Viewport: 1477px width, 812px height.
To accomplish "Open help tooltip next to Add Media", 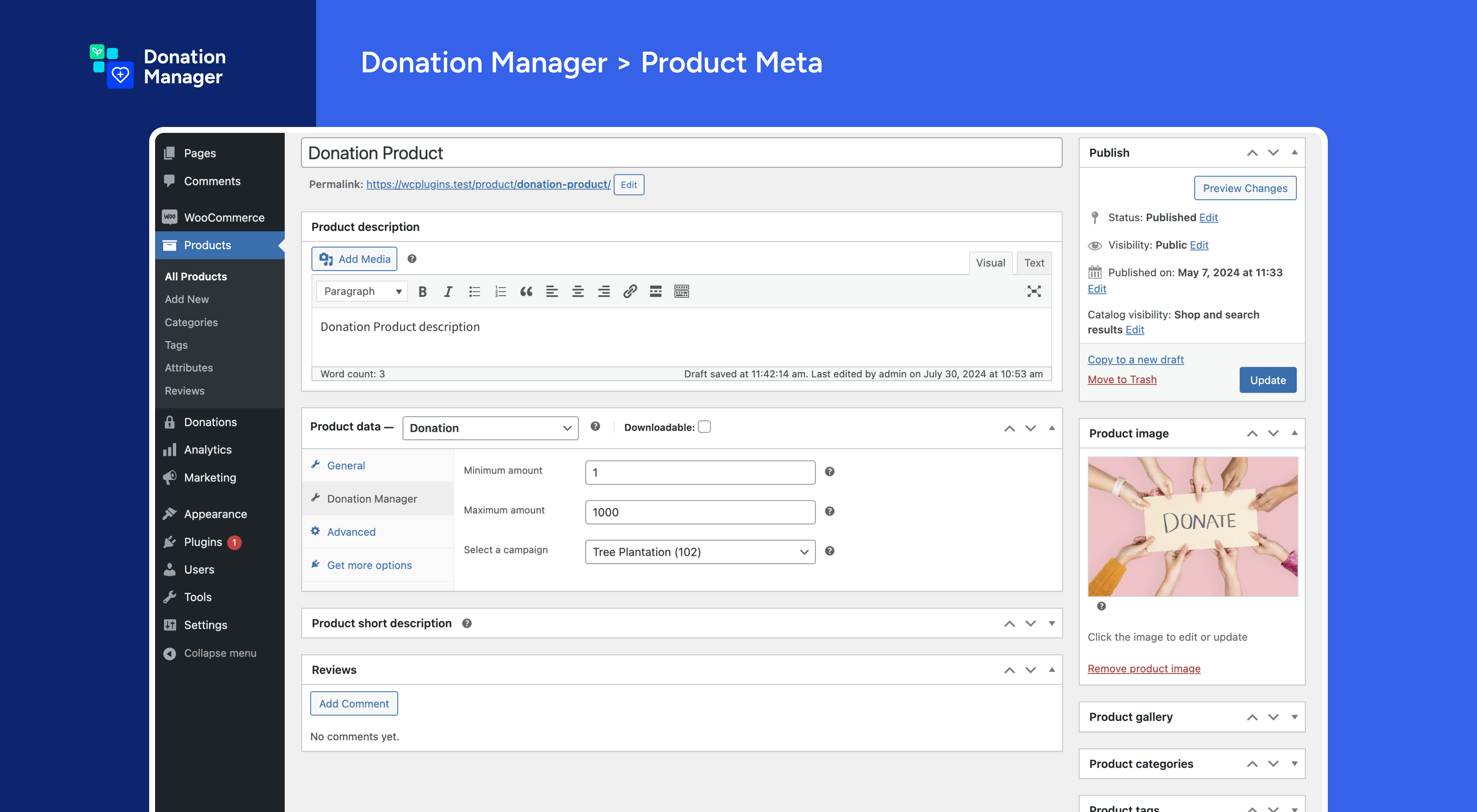I will point(412,259).
